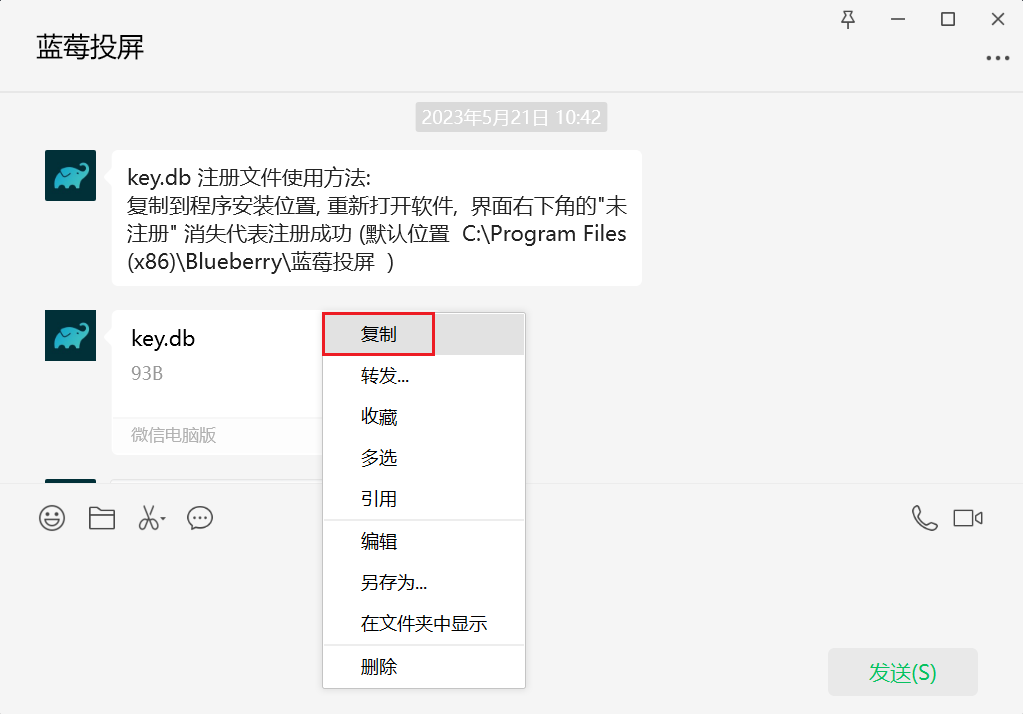Open the three-dots chat info menu
This screenshot has height=714, width=1023.
(997, 59)
